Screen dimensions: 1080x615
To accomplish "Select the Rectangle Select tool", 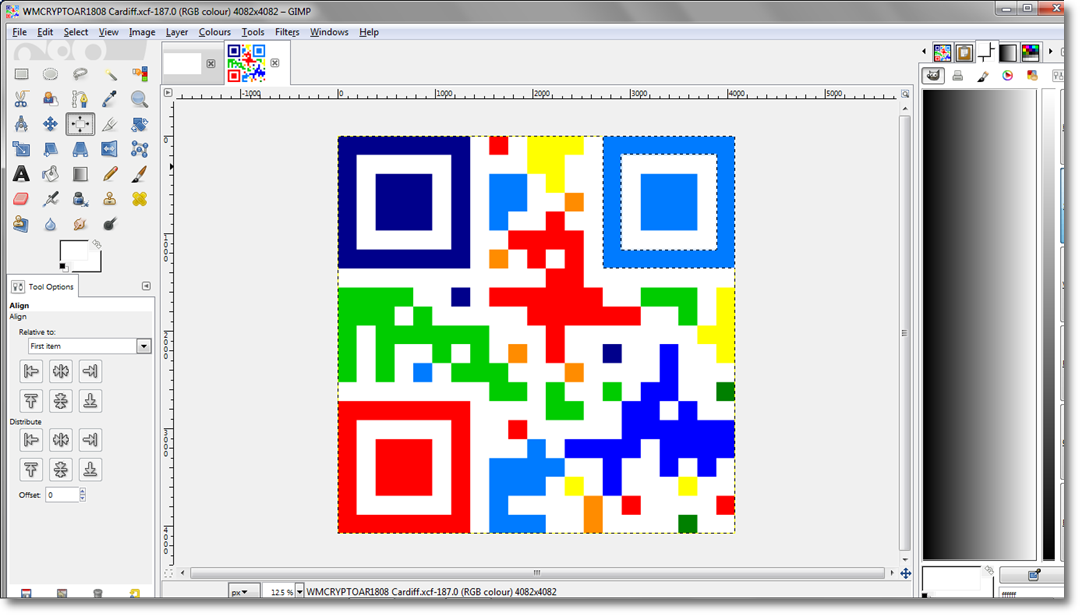I will 21,74.
